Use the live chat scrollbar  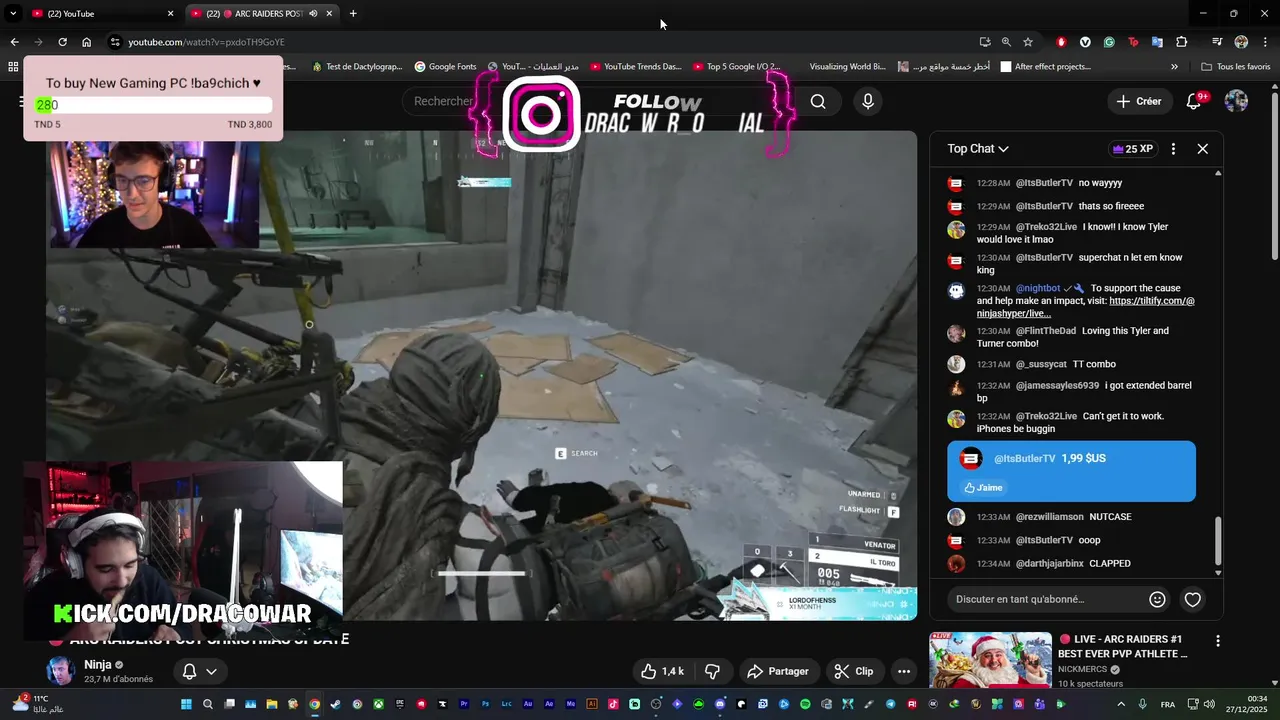(x=1218, y=540)
